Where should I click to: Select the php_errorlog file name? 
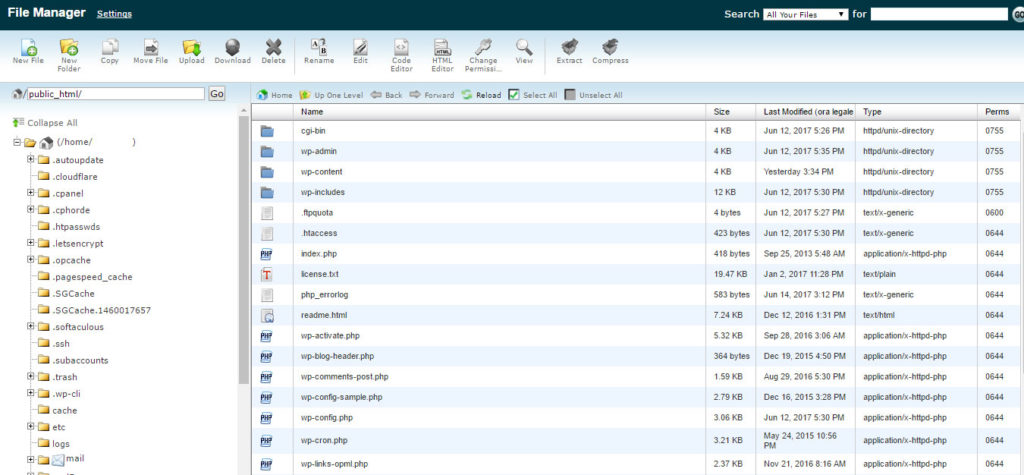325,295
